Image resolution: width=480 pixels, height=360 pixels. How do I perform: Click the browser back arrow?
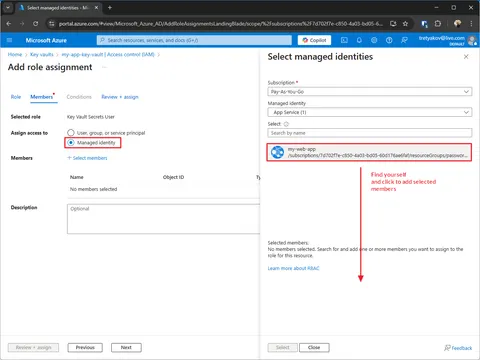9,24
